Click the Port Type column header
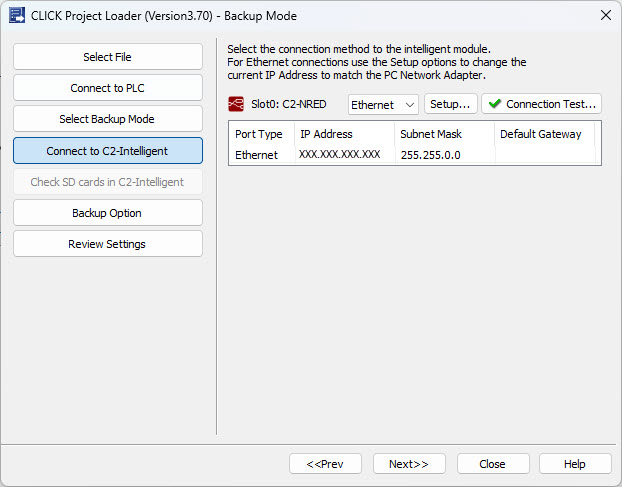Screen dimensions: 622x487 point(261,134)
